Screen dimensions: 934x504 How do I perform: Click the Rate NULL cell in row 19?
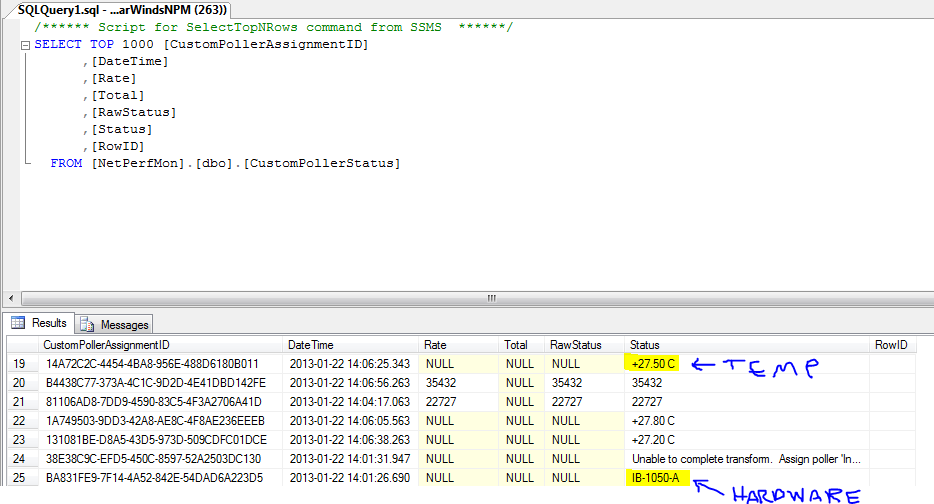tap(458, 364)
